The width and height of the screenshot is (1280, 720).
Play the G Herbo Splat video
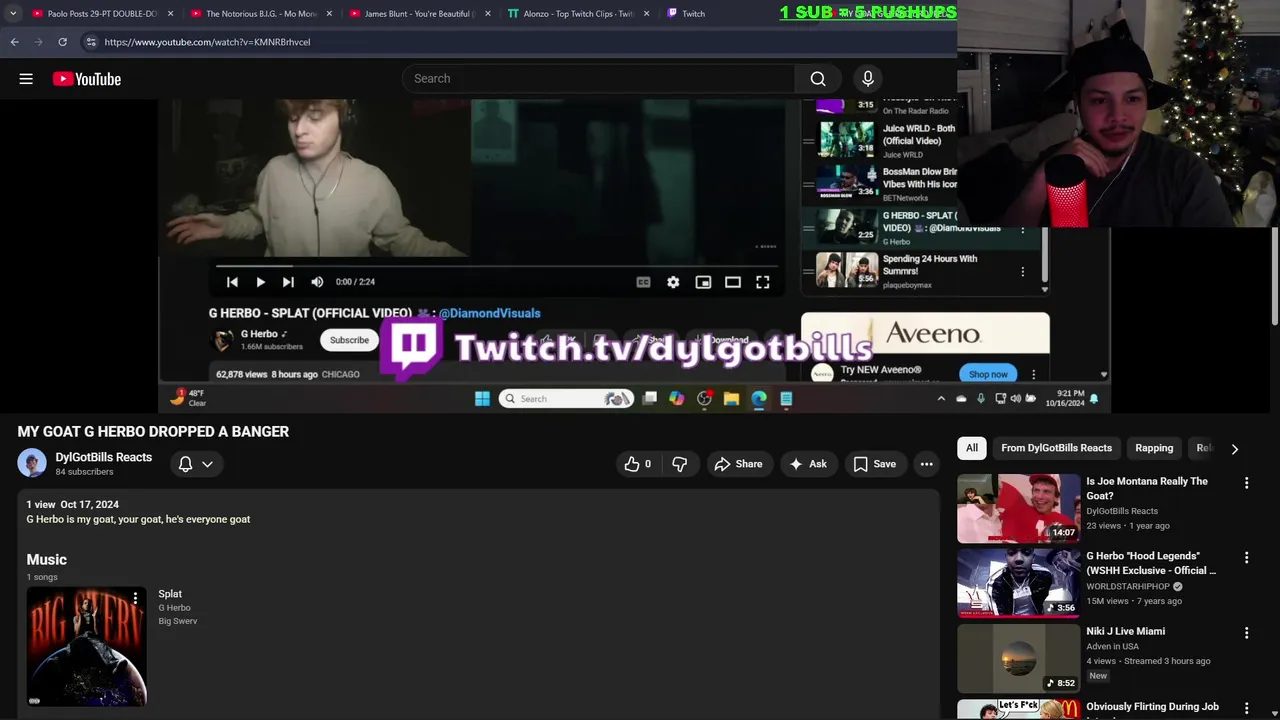260,282
